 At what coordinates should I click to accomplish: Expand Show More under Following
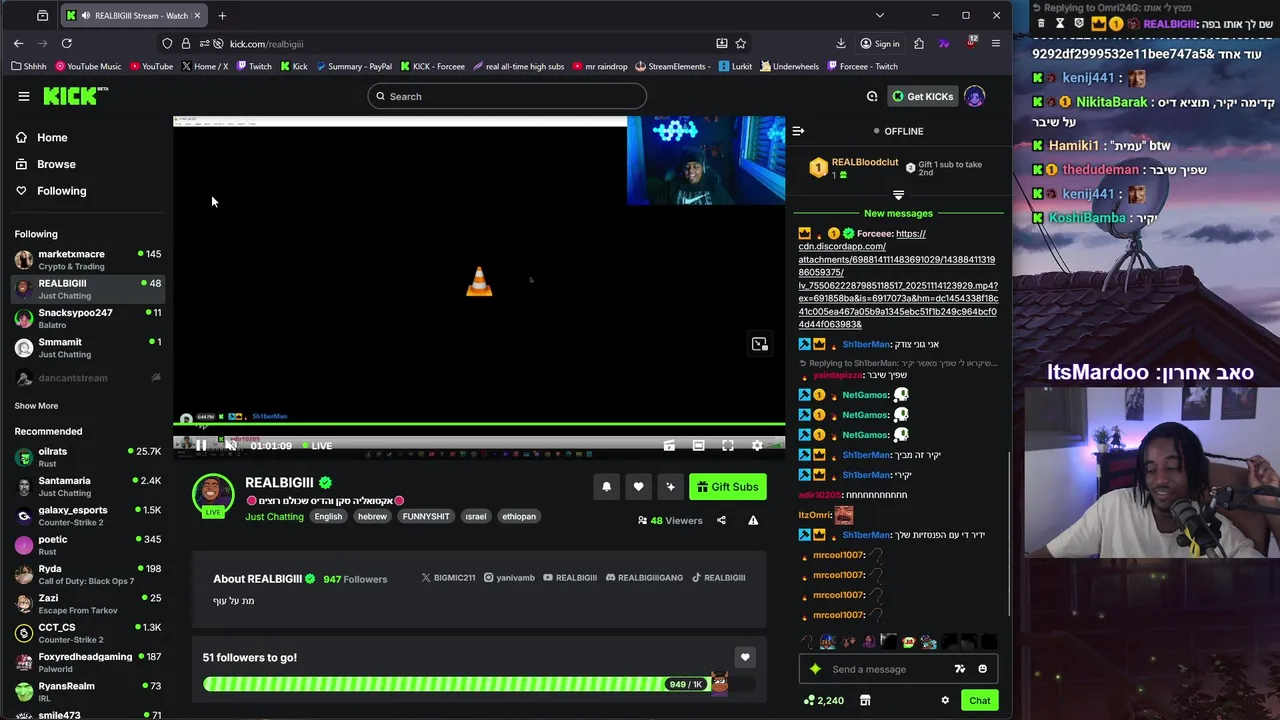click(36, 406)
